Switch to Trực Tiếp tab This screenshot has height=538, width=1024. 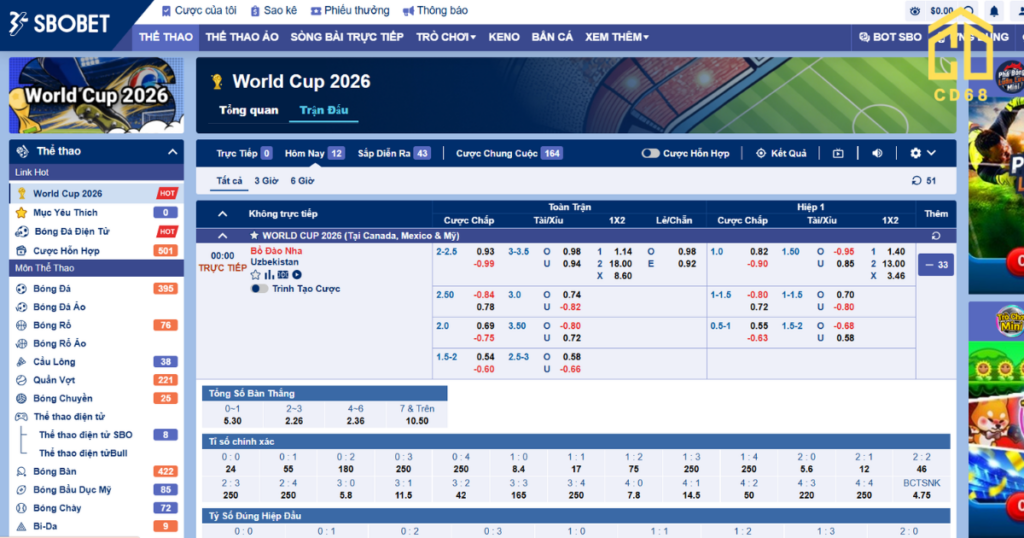click(244, 153)
